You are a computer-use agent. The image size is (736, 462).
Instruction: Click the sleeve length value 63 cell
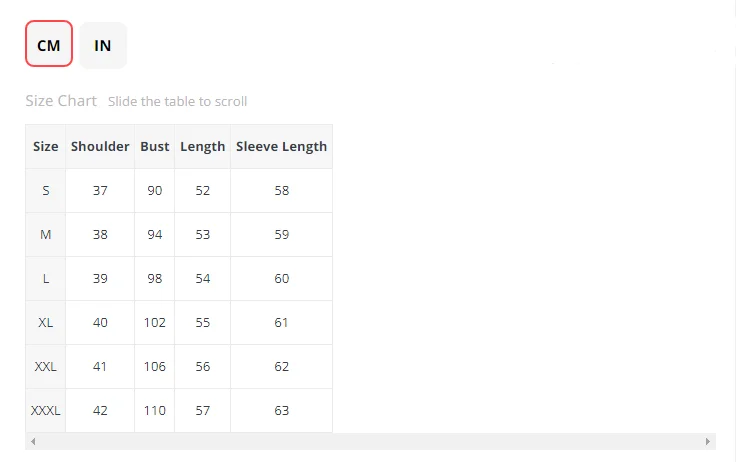point(281,411)
